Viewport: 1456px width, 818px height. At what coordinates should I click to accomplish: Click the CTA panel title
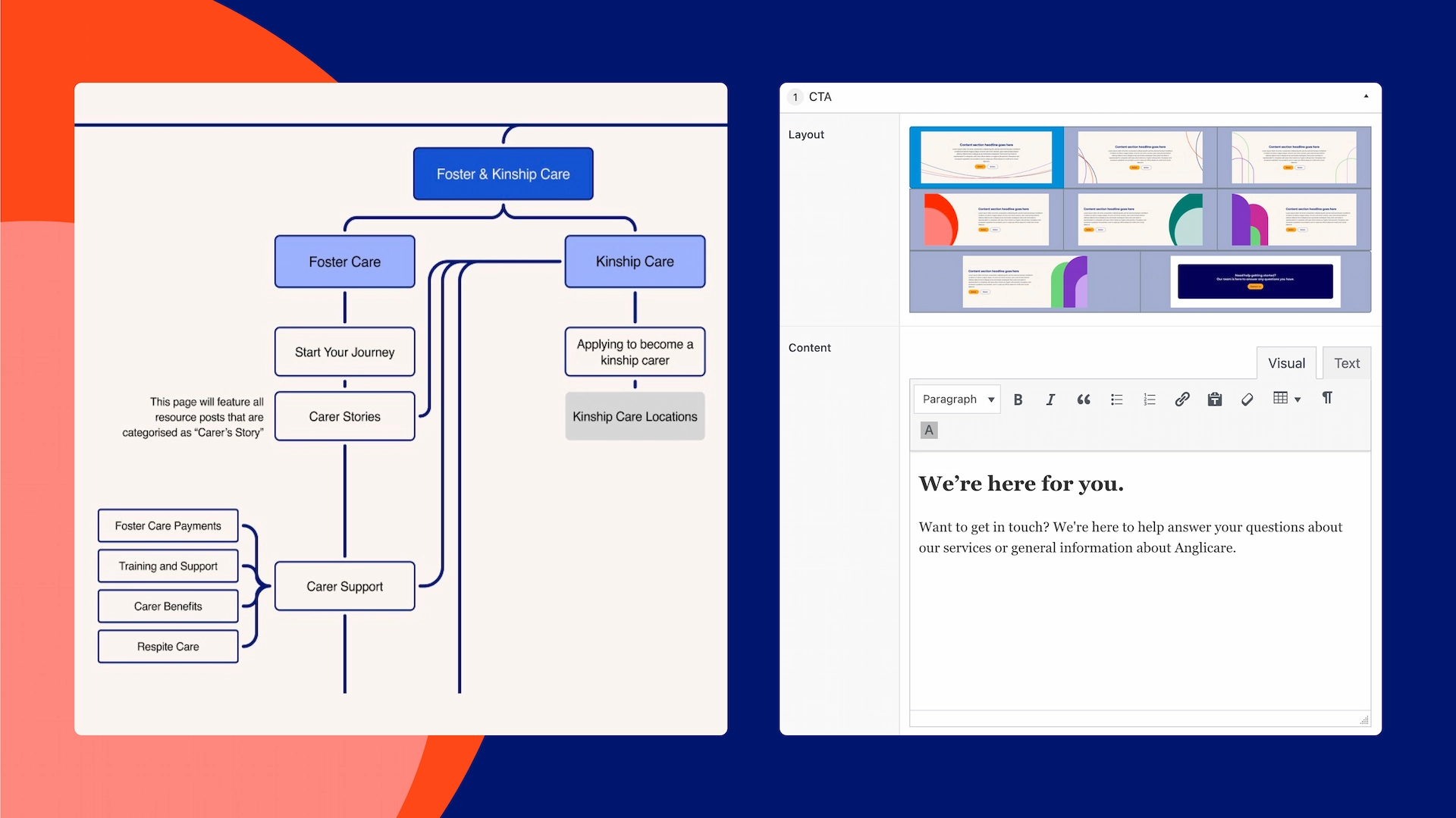(820, 97)
